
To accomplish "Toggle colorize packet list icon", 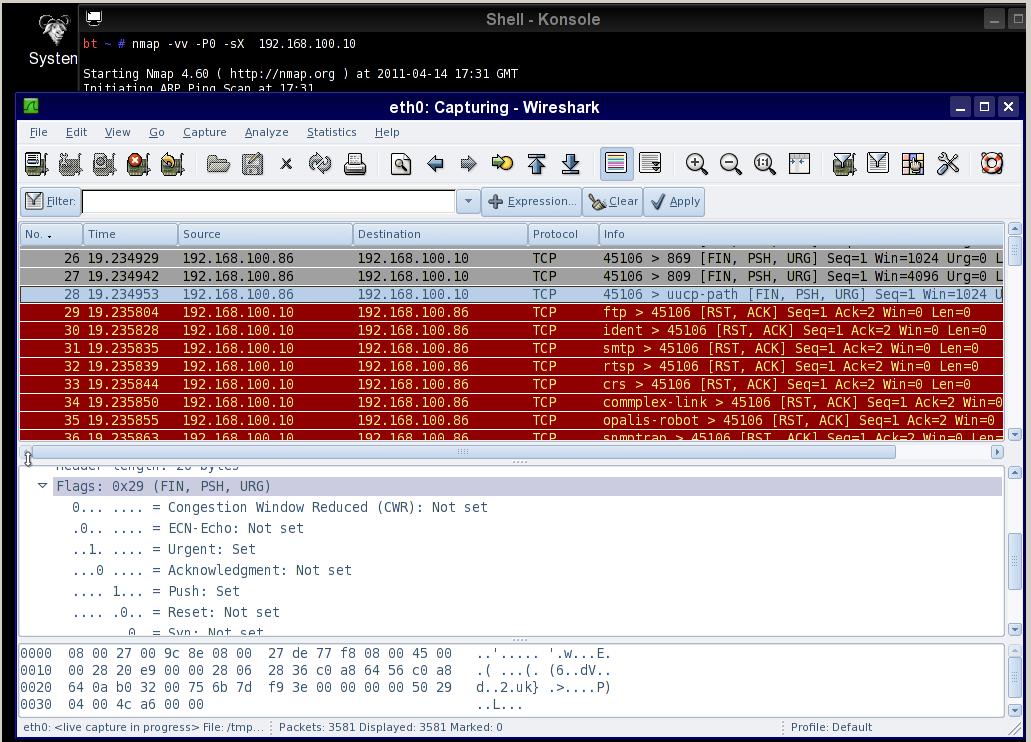I will click(616, 164).
